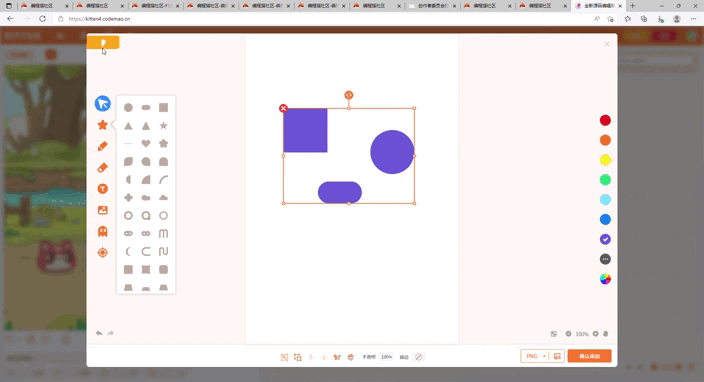Image resolution: width=704 pixels, height=382 pixels.
Task: Pick the pill shape in shapes panel
Action: pyautogui.click(x=146, y=108)
